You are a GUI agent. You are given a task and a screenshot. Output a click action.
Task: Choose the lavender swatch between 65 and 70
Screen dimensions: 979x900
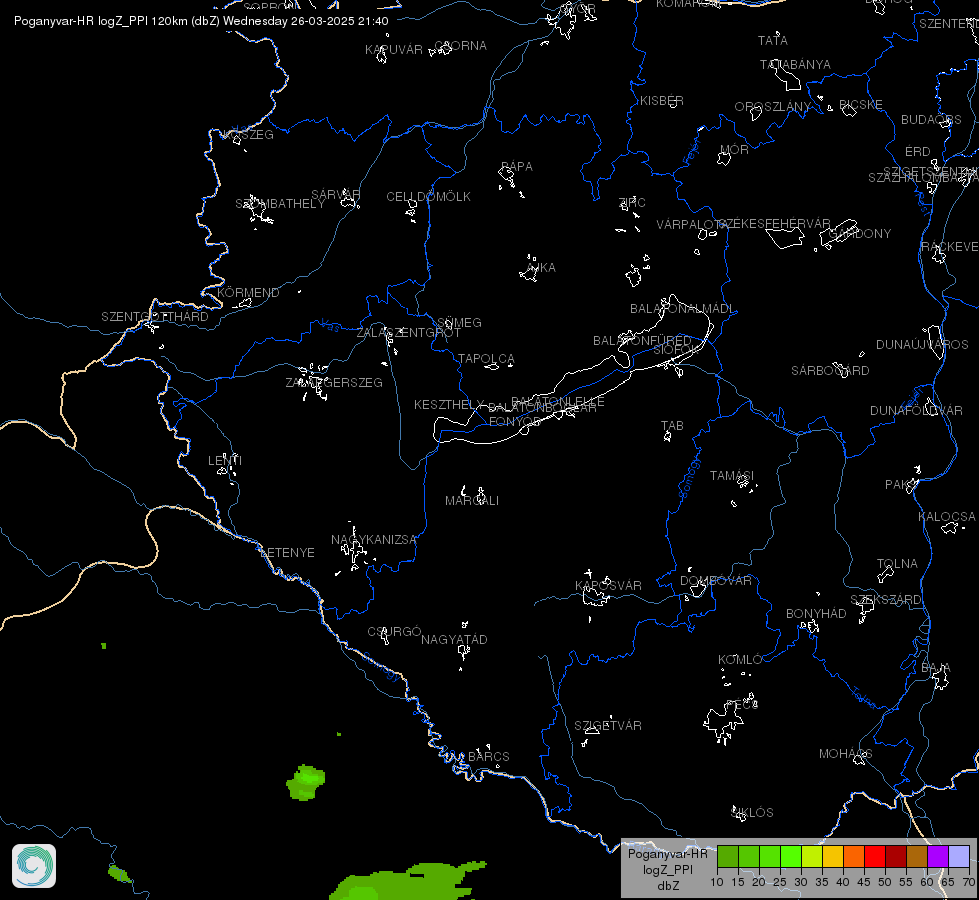pos(959,857)
